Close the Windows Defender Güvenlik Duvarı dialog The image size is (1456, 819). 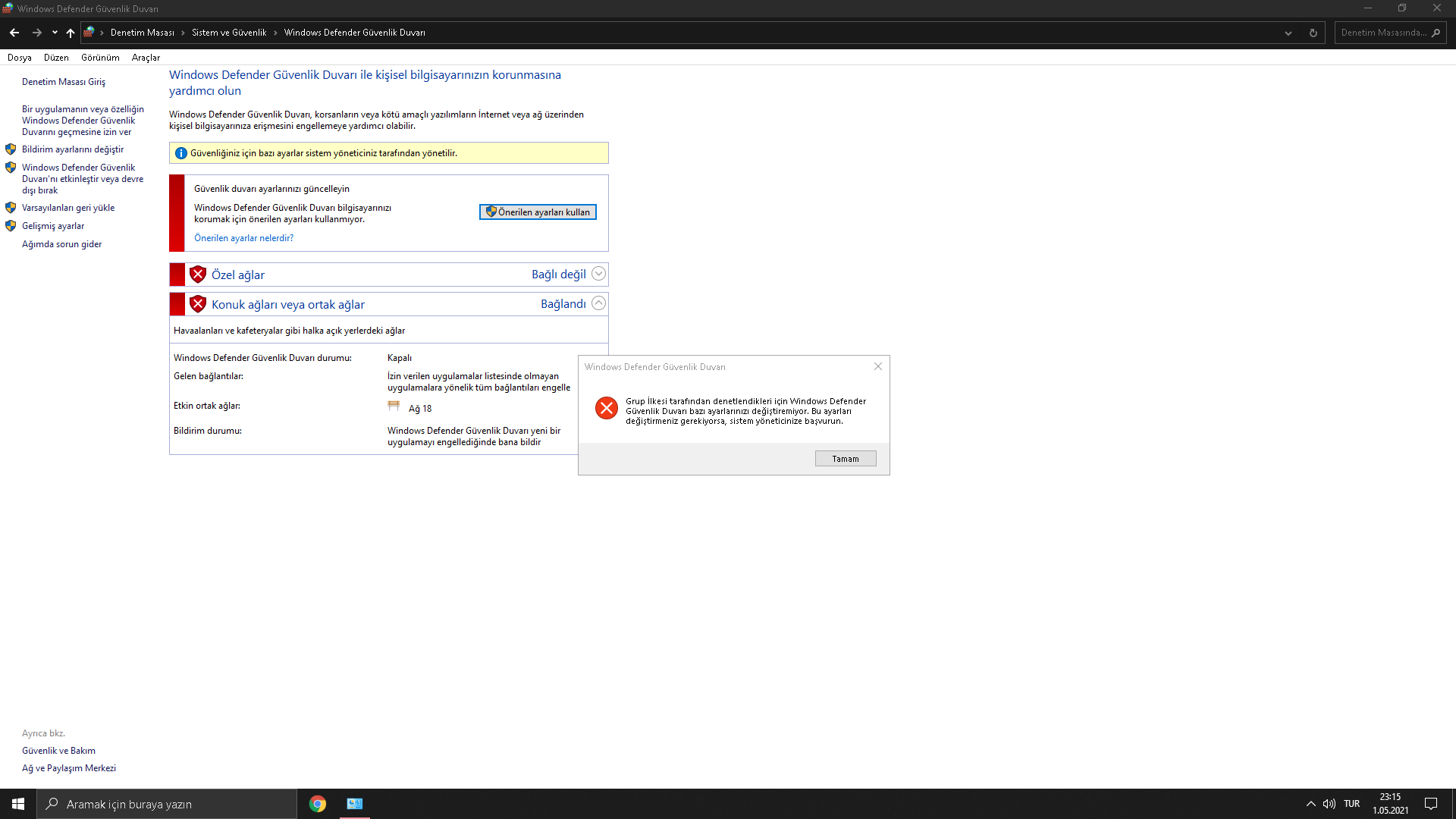tap(878, 366)
